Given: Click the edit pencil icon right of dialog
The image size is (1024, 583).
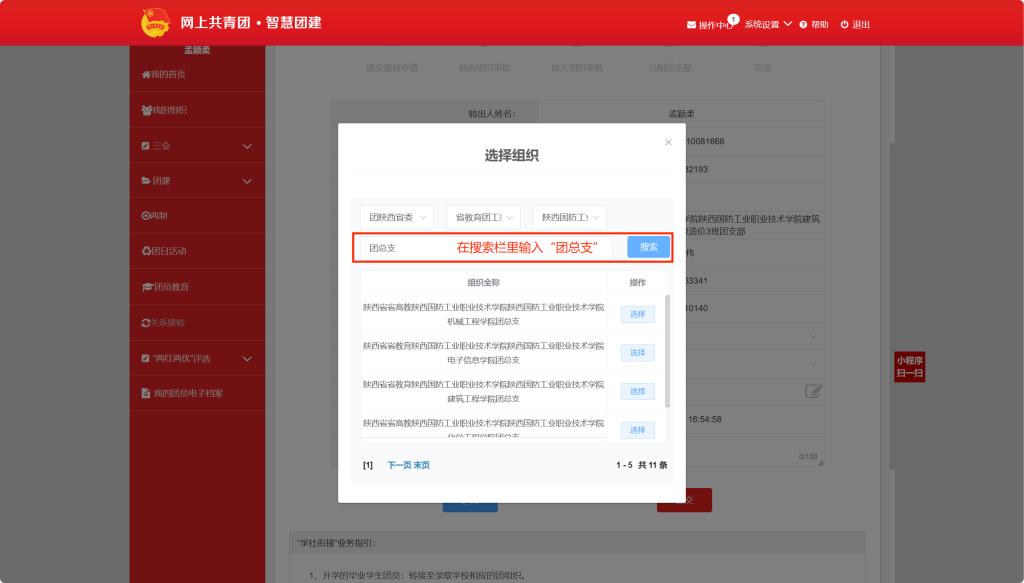Looking at the screenshot, I should tap(813, 391).
